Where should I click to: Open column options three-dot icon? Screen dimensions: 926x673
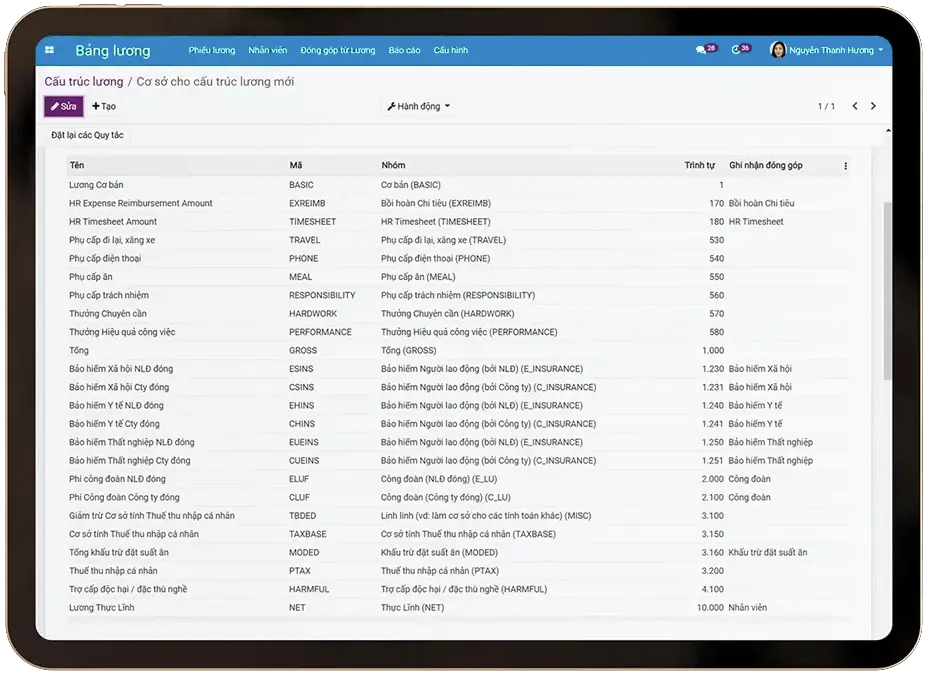(x=845, y=166)
